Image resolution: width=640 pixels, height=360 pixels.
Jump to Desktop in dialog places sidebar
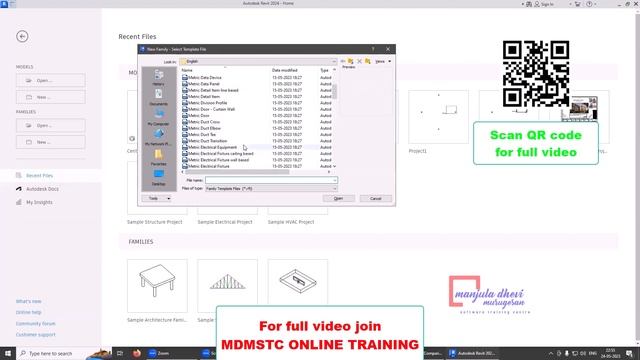(x=158, y=178)
